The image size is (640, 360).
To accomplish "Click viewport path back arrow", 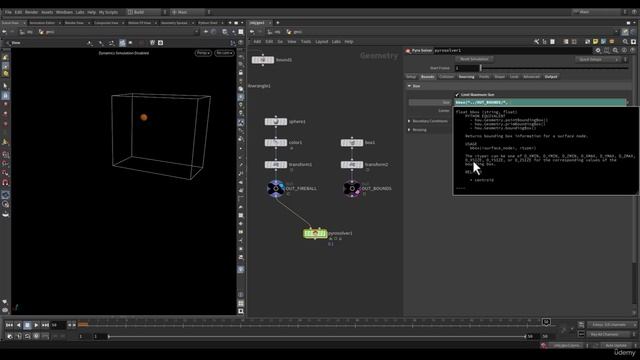I will 4,32.
